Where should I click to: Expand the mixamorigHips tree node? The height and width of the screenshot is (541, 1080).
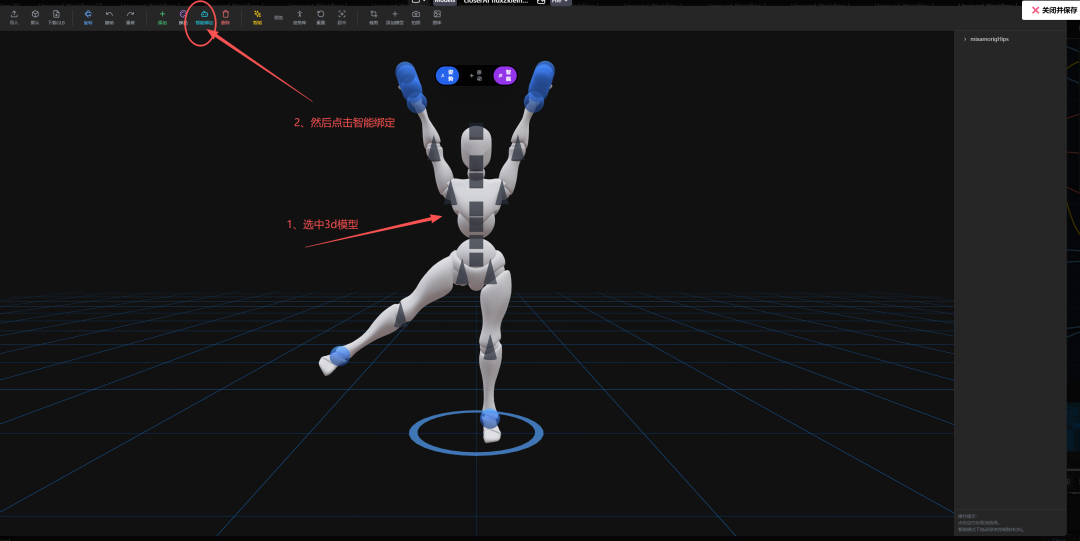coord(965,39)
